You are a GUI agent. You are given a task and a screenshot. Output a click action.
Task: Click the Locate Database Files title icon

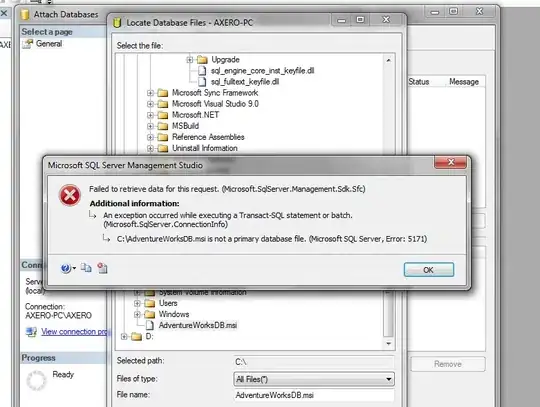coord(117,23)
